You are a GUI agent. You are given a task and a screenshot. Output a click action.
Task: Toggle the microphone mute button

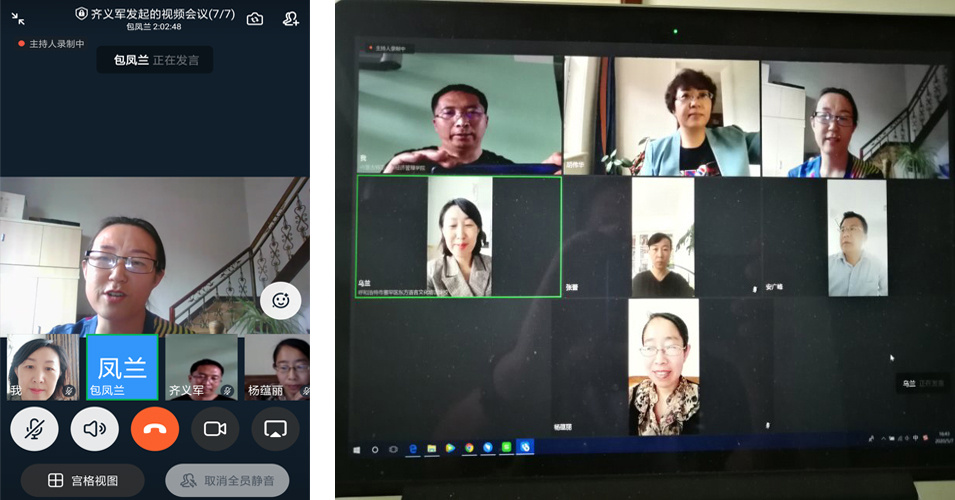pos(35,429)
